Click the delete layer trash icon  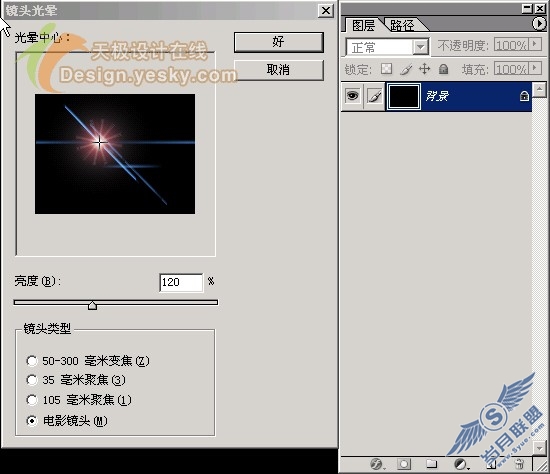519,464
